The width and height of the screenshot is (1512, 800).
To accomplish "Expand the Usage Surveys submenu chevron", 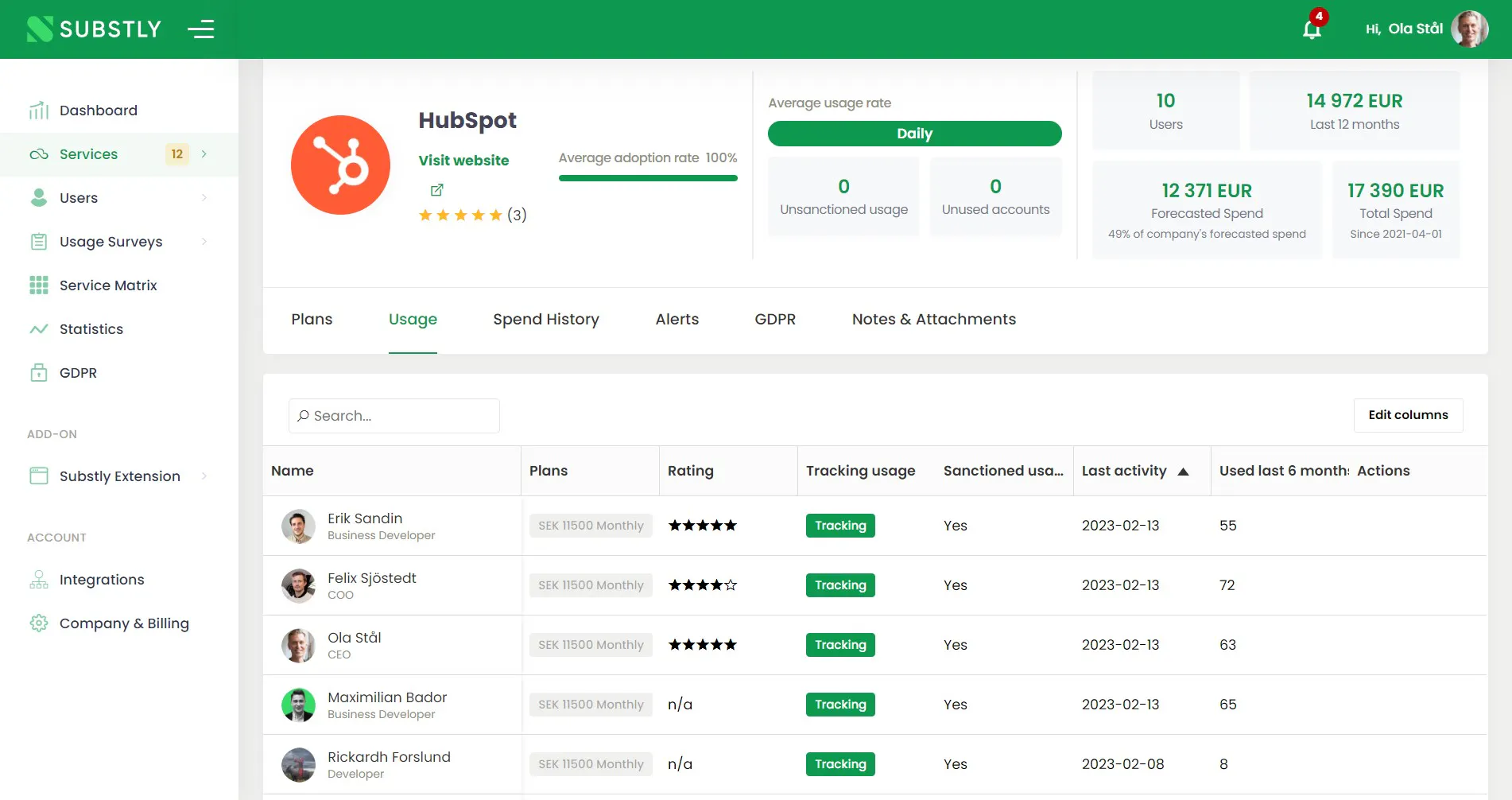I will click(x=204, y=242).
